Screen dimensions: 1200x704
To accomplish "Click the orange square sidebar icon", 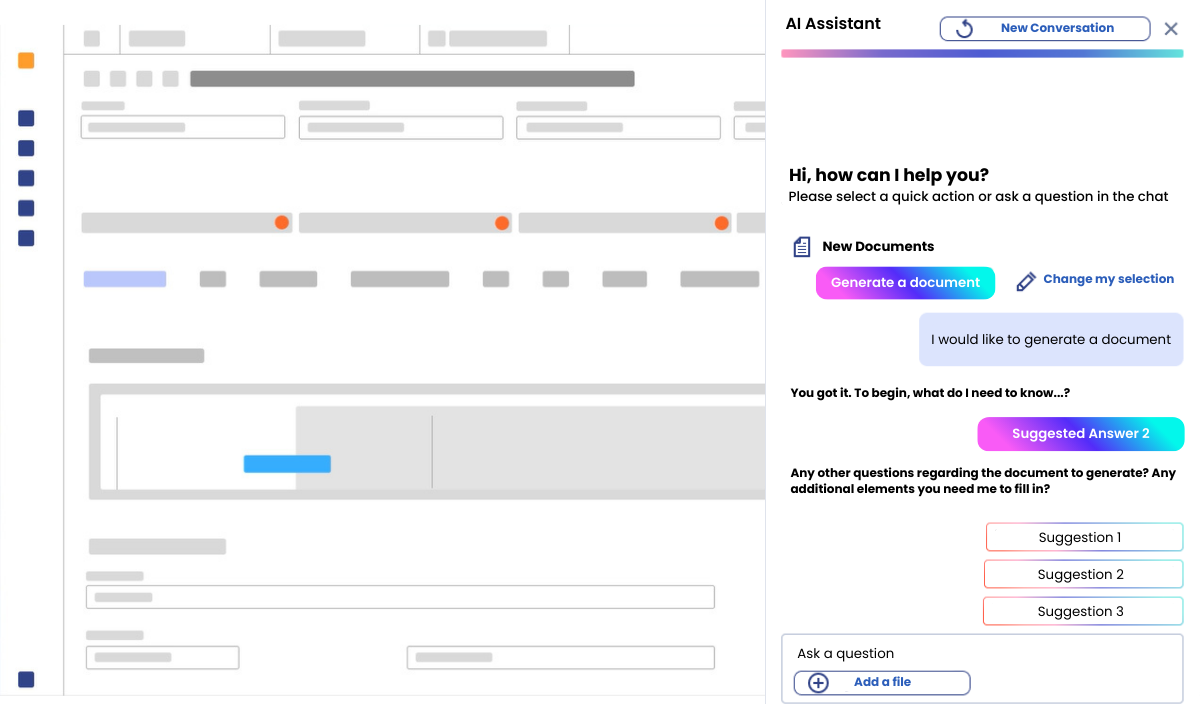I will coord(26,61).
